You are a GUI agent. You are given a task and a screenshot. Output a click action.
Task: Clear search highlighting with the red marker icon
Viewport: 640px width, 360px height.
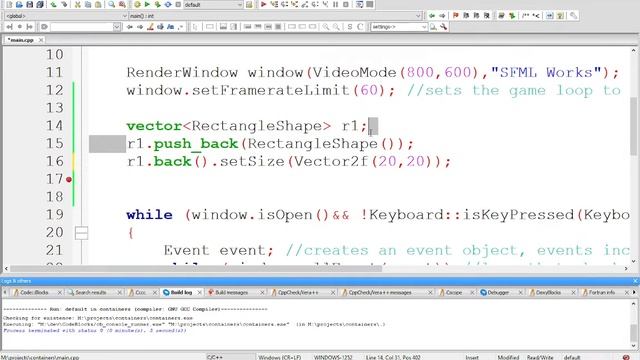click(150, 27)
